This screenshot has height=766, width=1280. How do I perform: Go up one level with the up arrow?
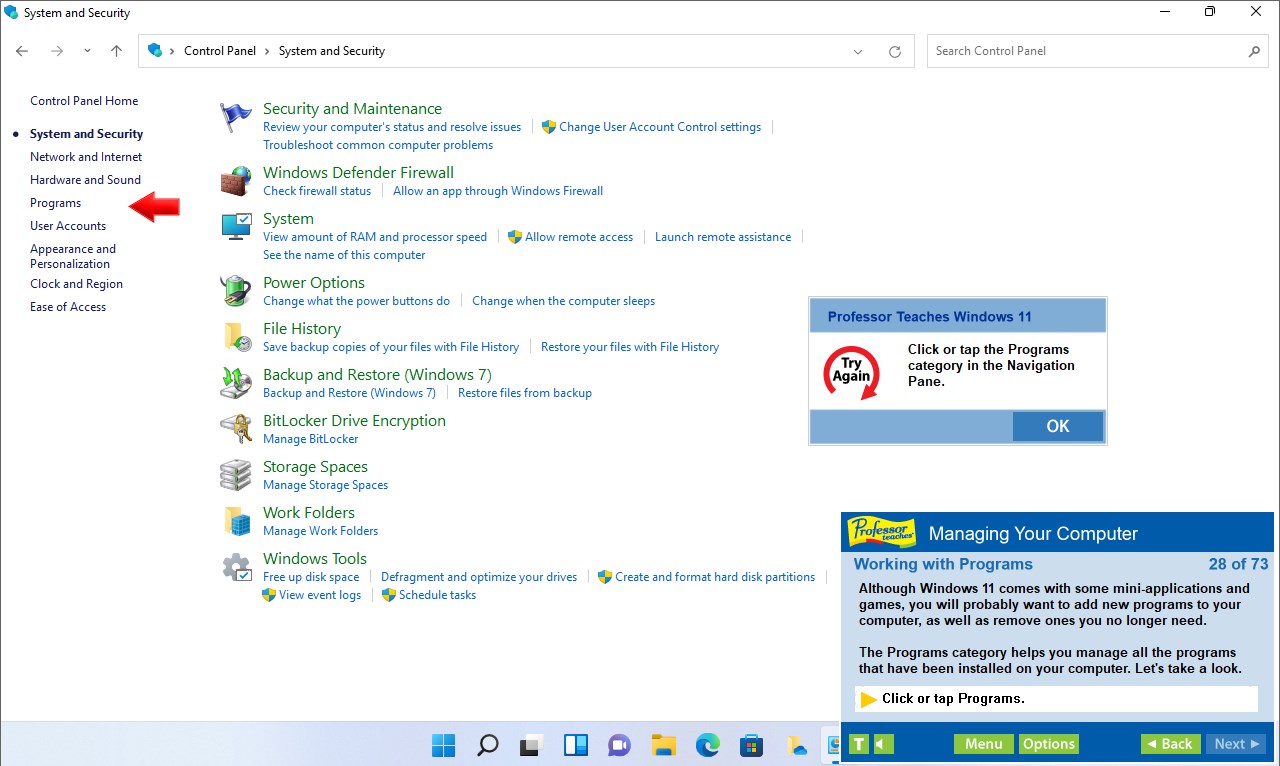(x=116, y=51)
